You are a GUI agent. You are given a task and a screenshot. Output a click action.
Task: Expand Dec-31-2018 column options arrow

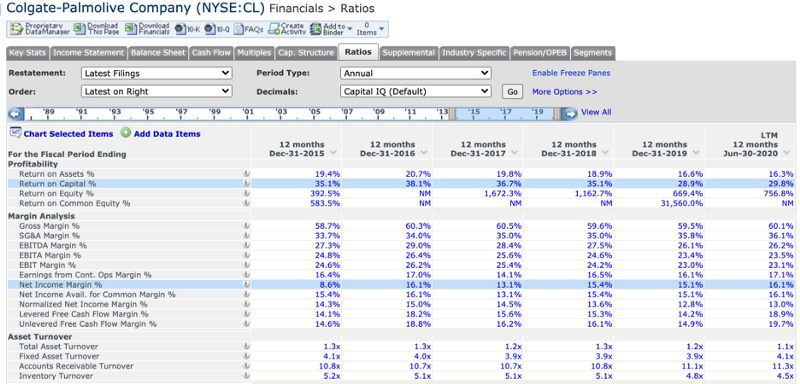click(x=605, y=153)
